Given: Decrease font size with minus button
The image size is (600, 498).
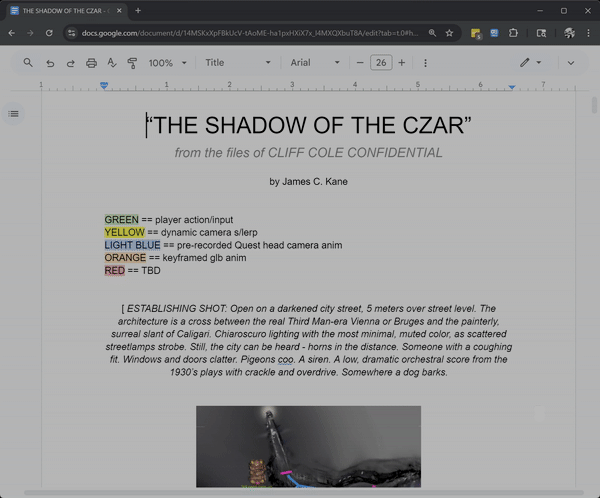Looking at the screenshot, I should [360, 63].
